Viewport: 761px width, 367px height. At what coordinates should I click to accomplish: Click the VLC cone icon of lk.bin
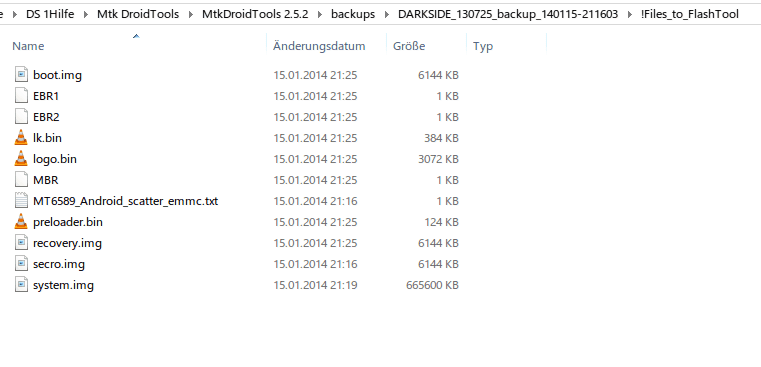coord(21,138)
